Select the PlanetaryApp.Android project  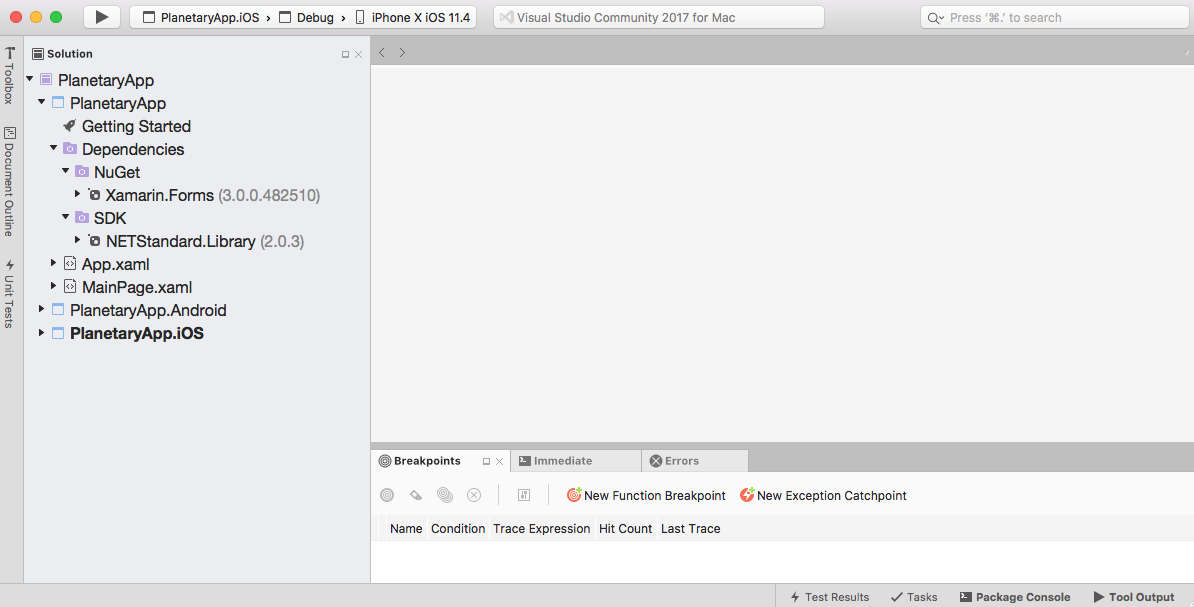click(x=148, y=310)
